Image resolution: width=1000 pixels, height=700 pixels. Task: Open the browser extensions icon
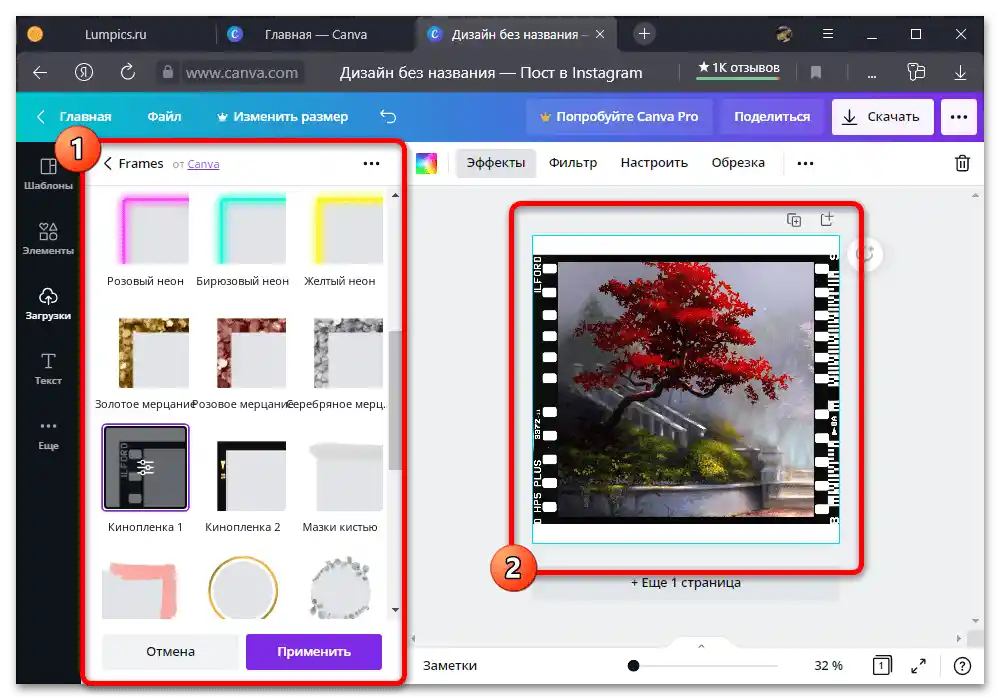(x=916, y=72)
